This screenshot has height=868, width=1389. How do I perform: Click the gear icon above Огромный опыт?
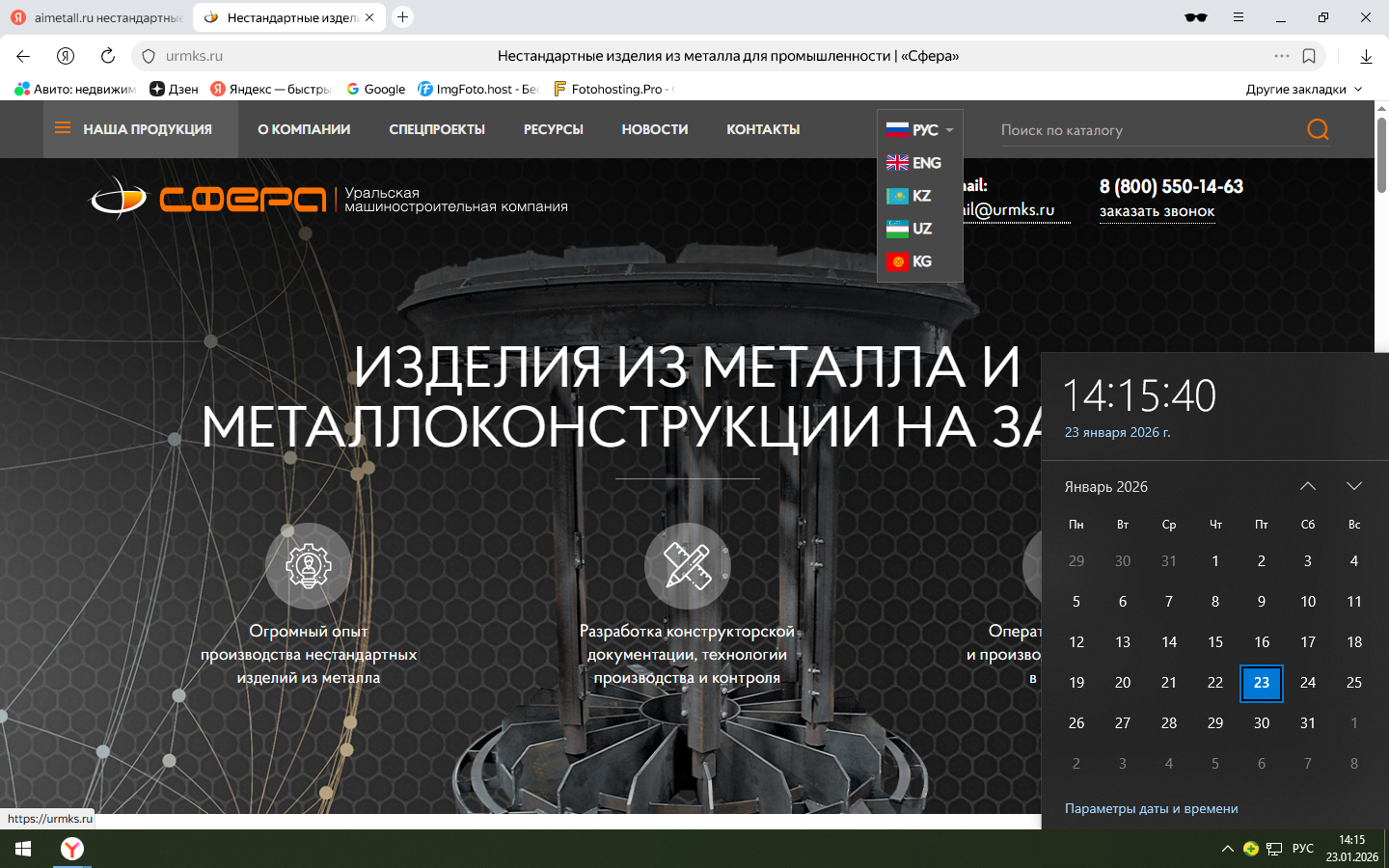[309, 565]
